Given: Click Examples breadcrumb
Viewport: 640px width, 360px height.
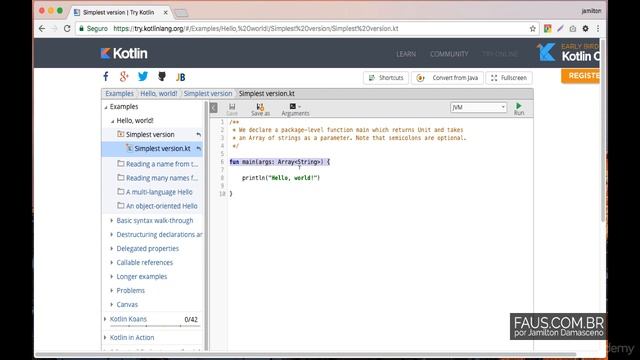Looking at the screenshot, I should [x=119, y=93].
